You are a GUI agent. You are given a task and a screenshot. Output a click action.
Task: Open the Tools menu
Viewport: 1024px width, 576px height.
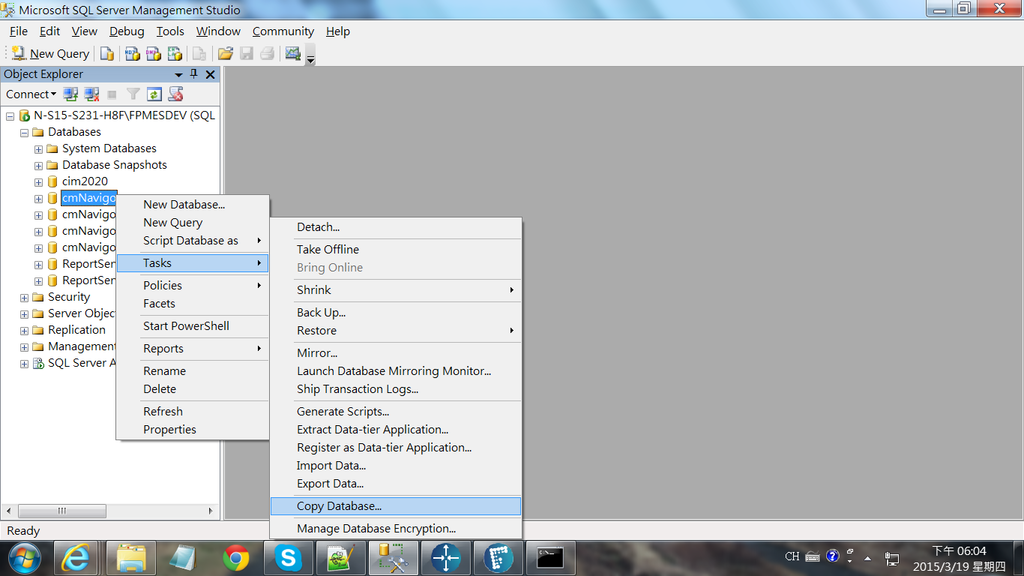pyautogui.click(x=170, y=31)
